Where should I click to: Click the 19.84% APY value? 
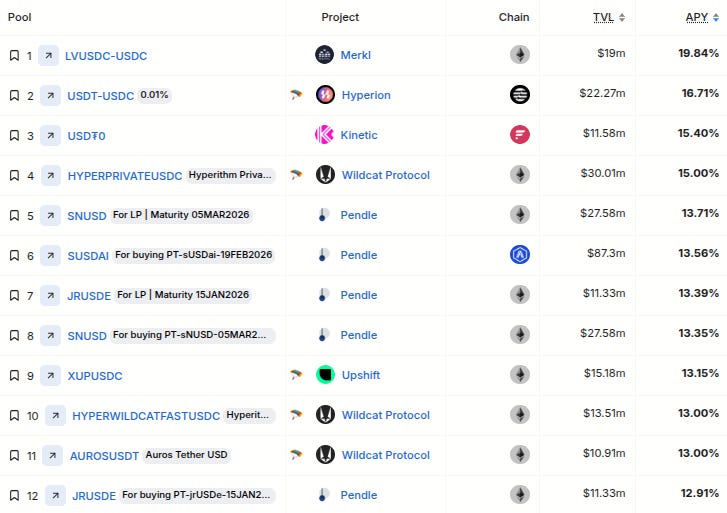(698, 53)
